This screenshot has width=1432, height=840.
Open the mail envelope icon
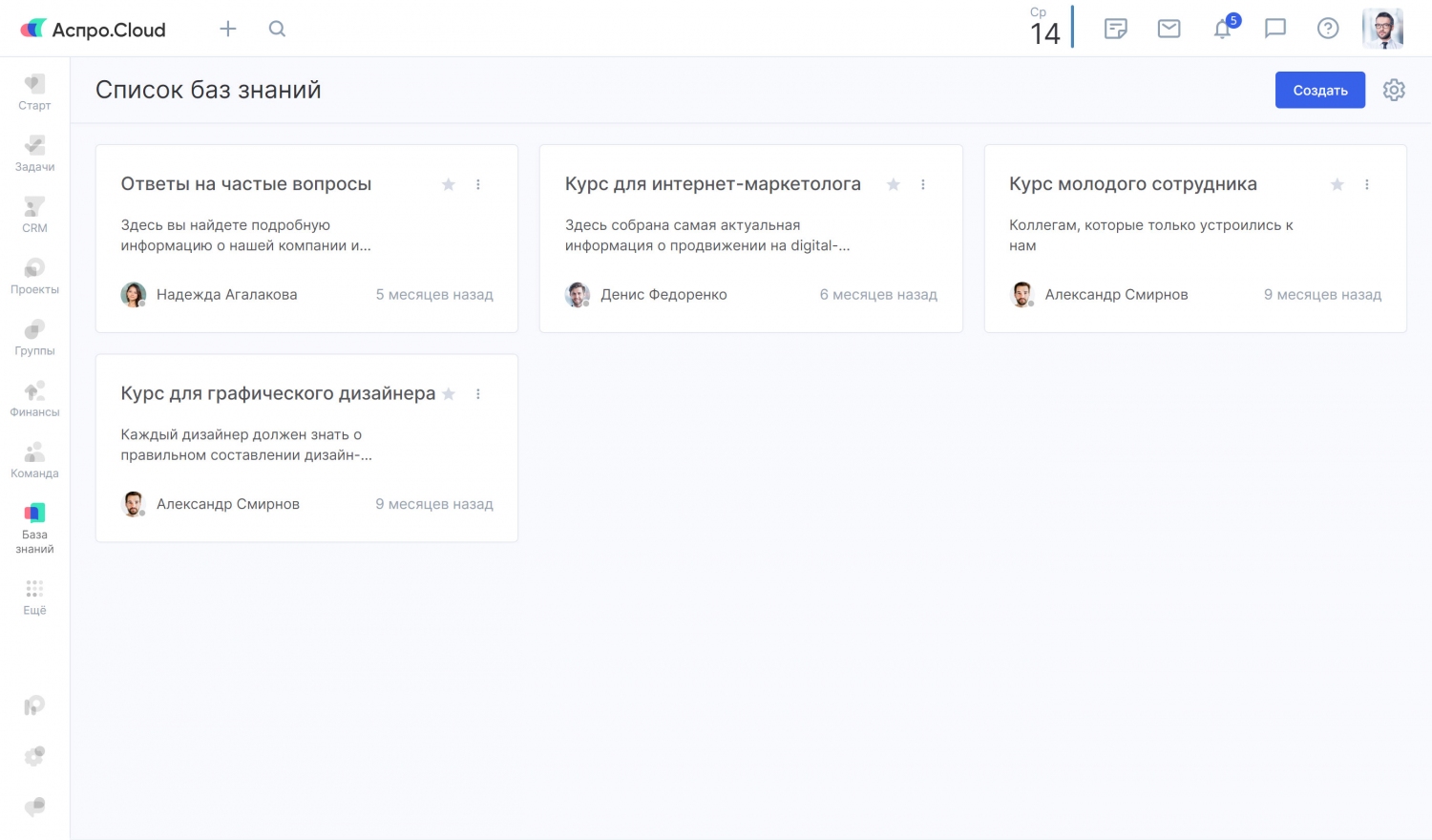1169,29
